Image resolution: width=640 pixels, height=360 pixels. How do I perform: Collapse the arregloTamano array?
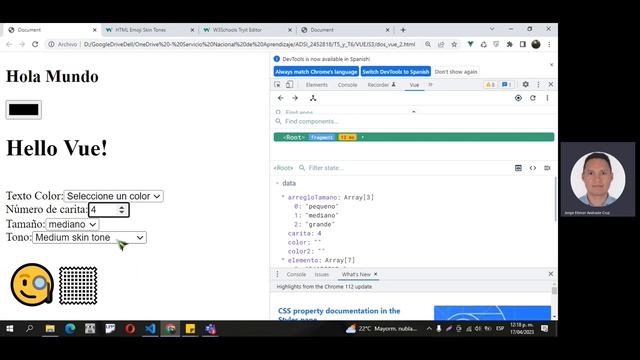click(x=283, y=197)
